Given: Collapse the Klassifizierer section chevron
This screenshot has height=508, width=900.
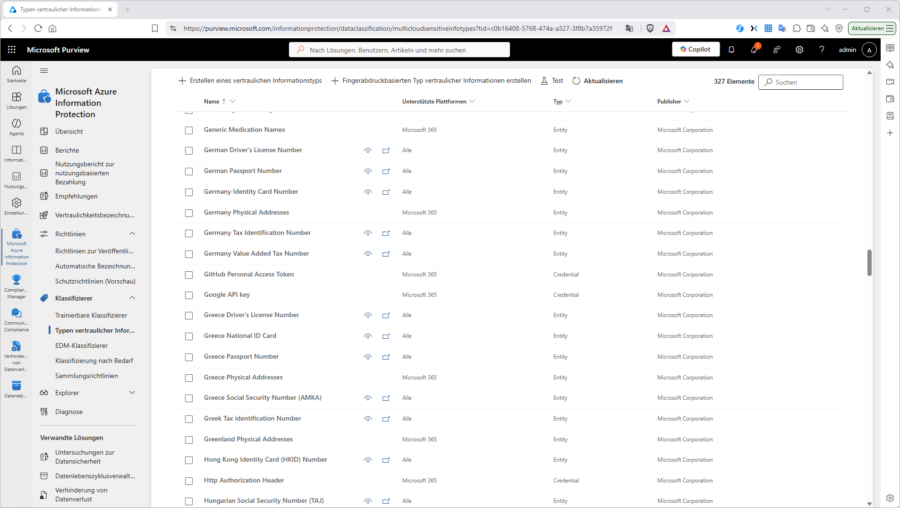Looking at the screenshot, I should pyautogui.click(x=132, y=298).
